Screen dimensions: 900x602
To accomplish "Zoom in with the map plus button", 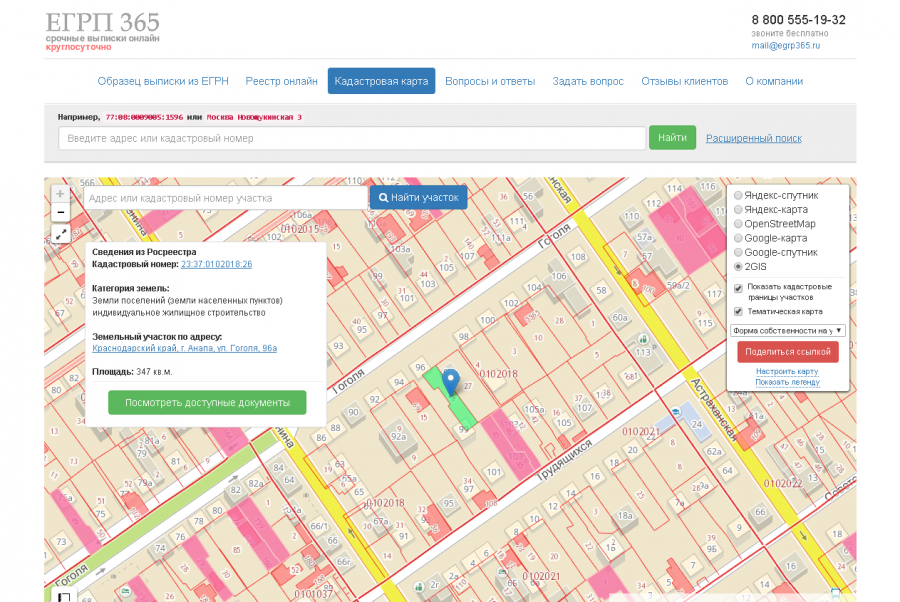I will pos(61,193).
